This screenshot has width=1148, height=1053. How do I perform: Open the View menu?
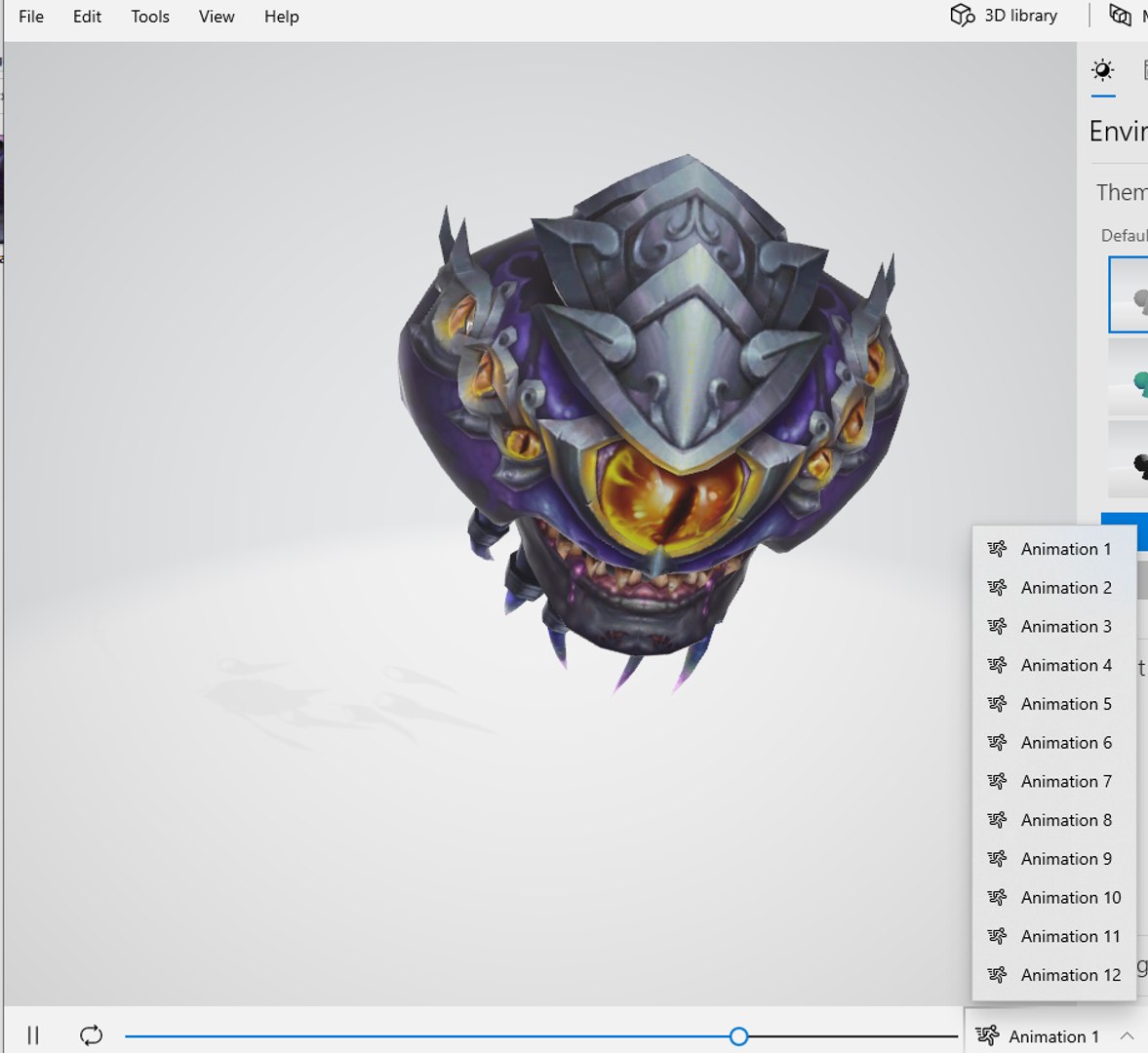point(217,17)
